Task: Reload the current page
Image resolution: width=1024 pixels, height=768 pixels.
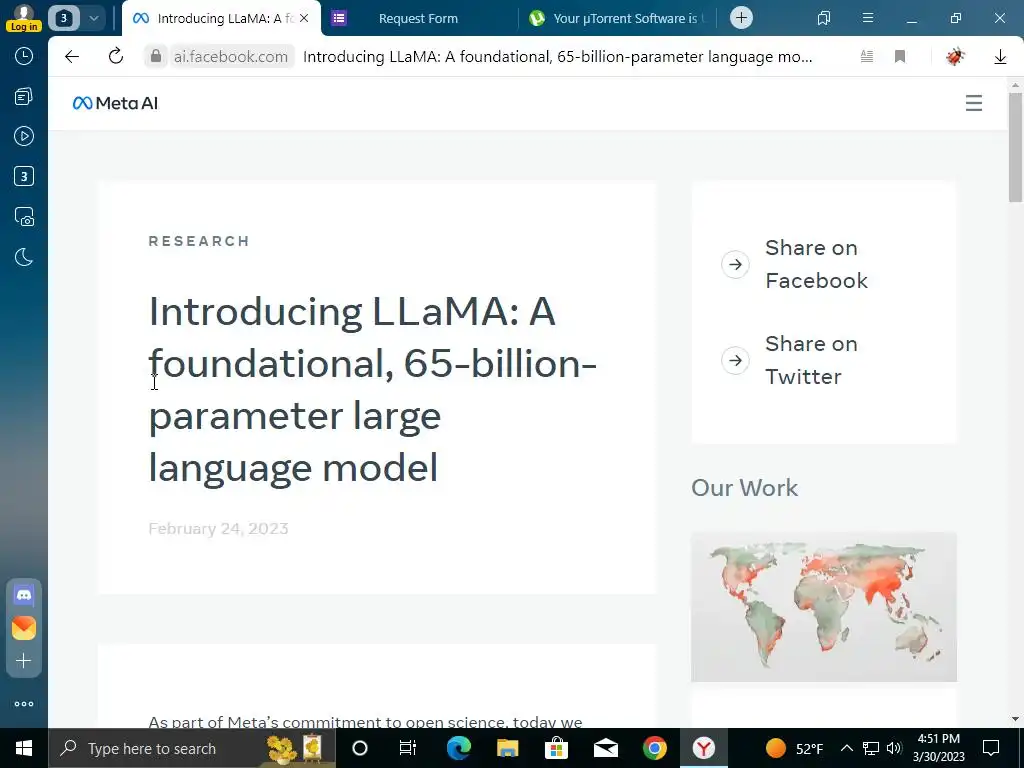Action: 116,56
